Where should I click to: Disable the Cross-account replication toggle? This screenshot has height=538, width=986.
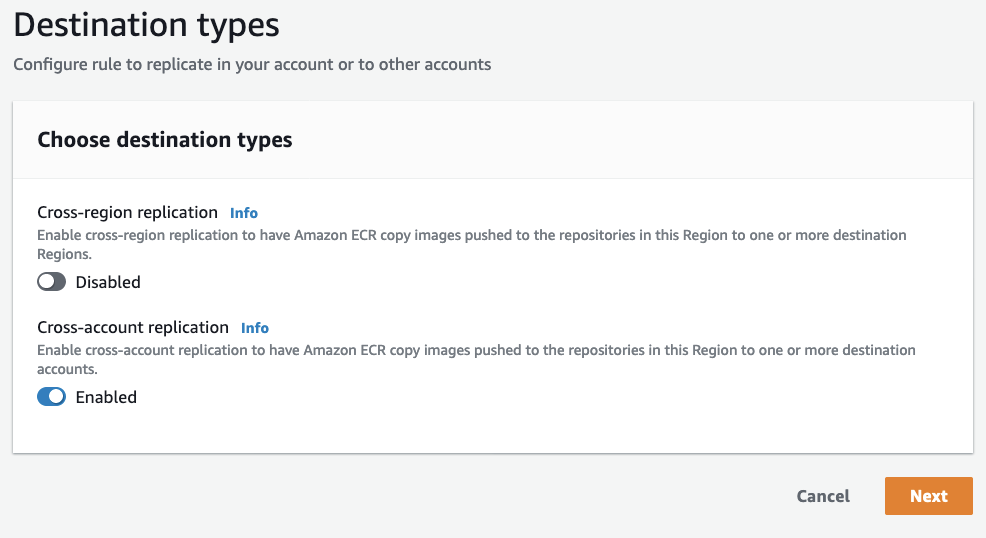[x=52, y=397]
